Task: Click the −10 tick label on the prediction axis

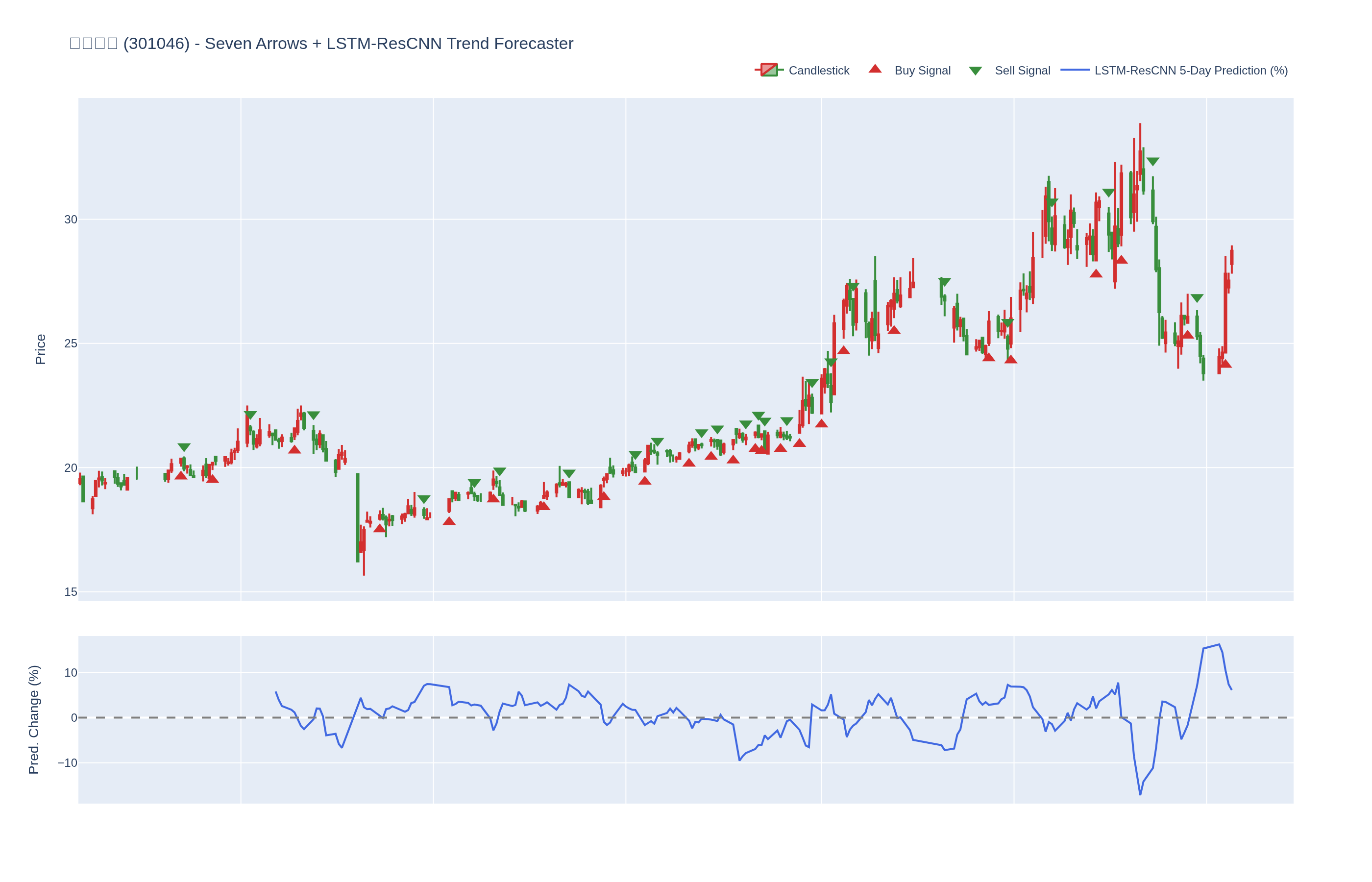Action: click(x=67, y=763)
